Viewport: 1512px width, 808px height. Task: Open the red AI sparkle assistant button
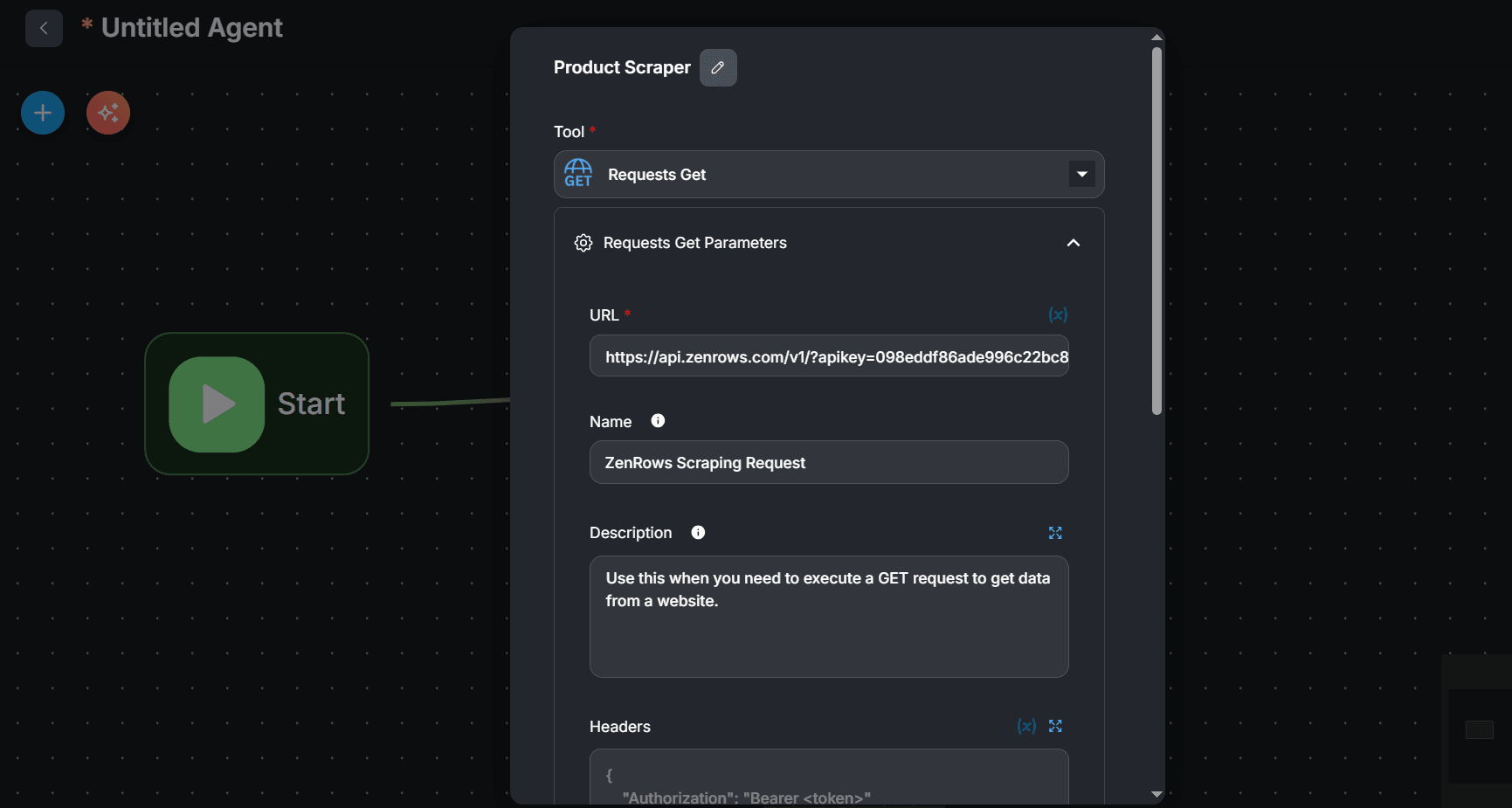(108, 113)
